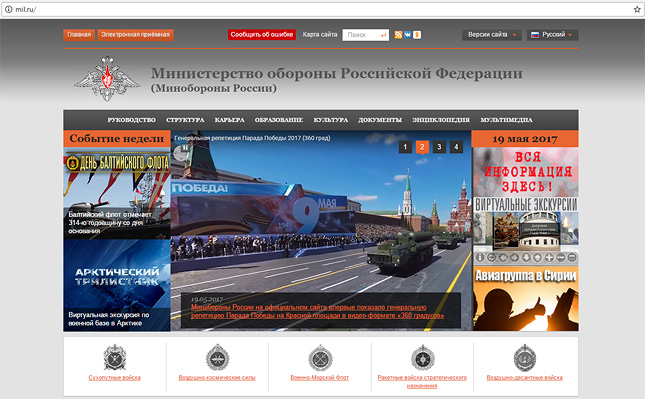Click the red Сообщить об ошибке button
This screenshot has height=399, width=645.
pyautogui.click(x=262, y=35)
